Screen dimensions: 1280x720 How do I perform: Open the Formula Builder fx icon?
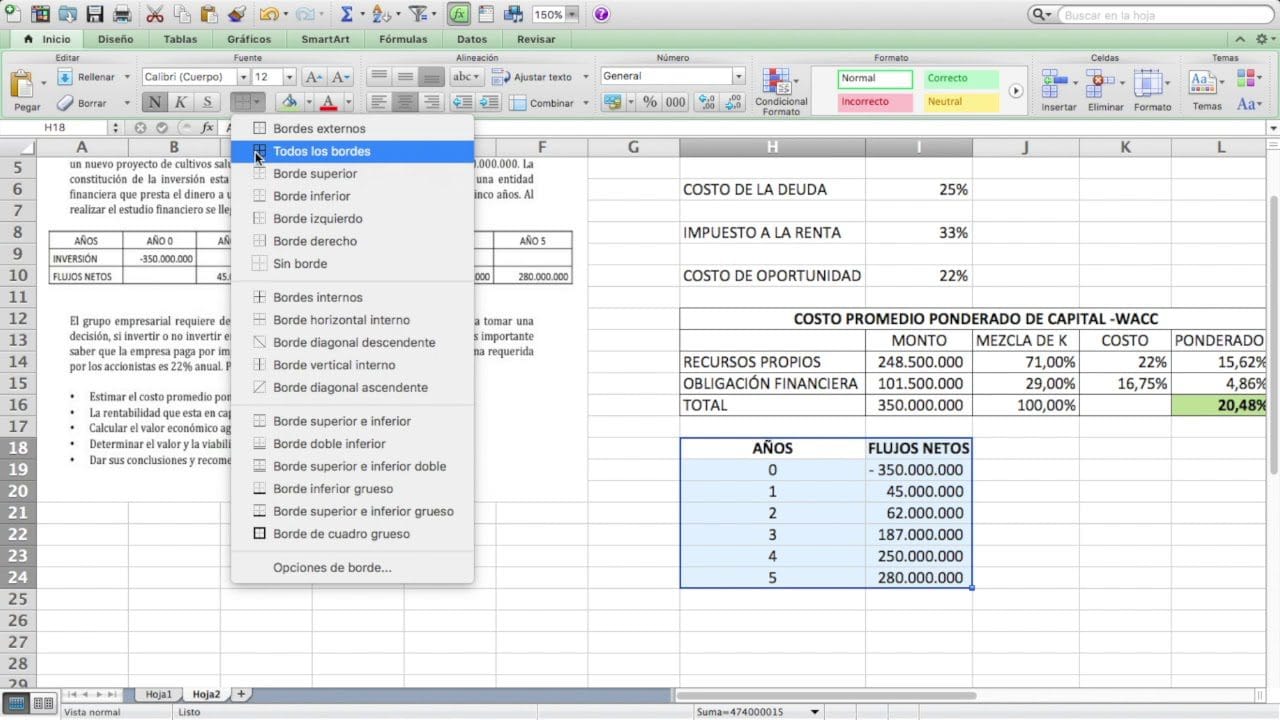[x=457, y=14]
